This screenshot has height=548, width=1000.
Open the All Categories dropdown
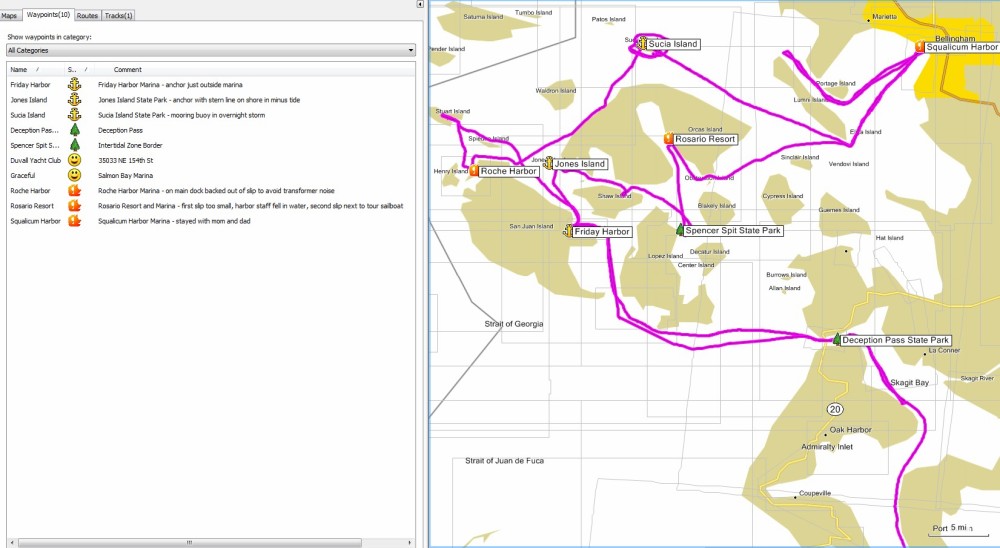pos(210,50)
